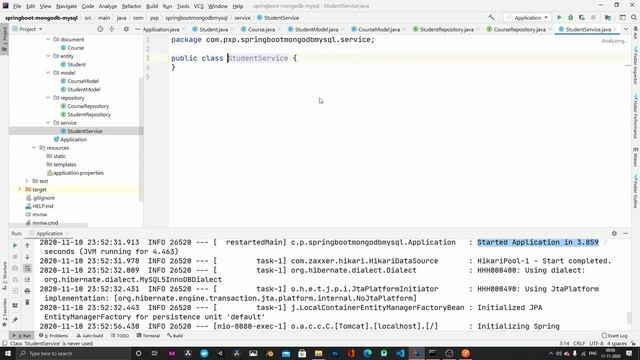Click Cortana circle icon on taskbar
This screenshot has width=640, height=360.
[138, 353]
